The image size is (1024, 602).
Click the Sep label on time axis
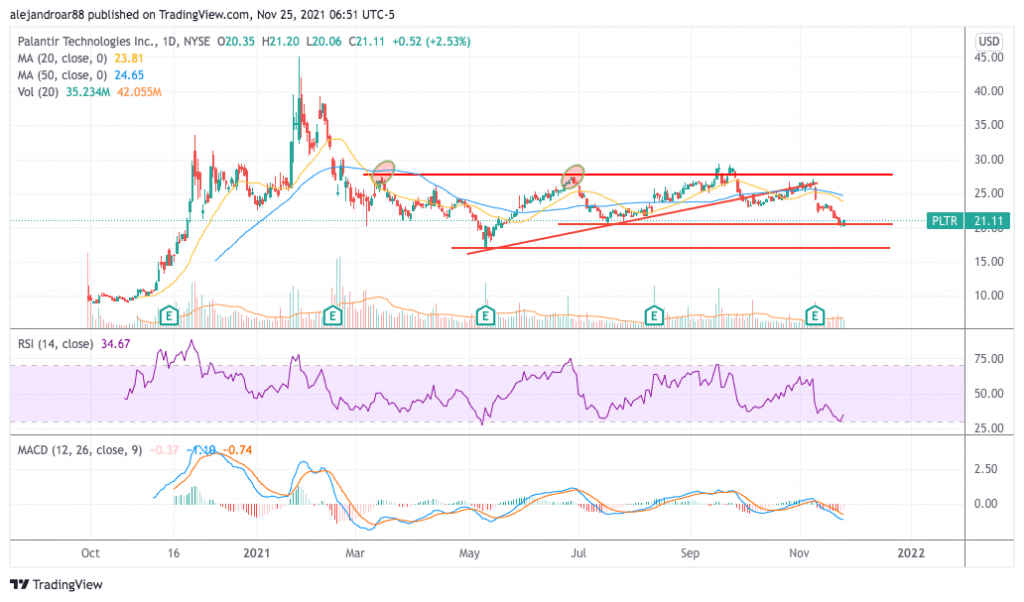tap(690, 553)
